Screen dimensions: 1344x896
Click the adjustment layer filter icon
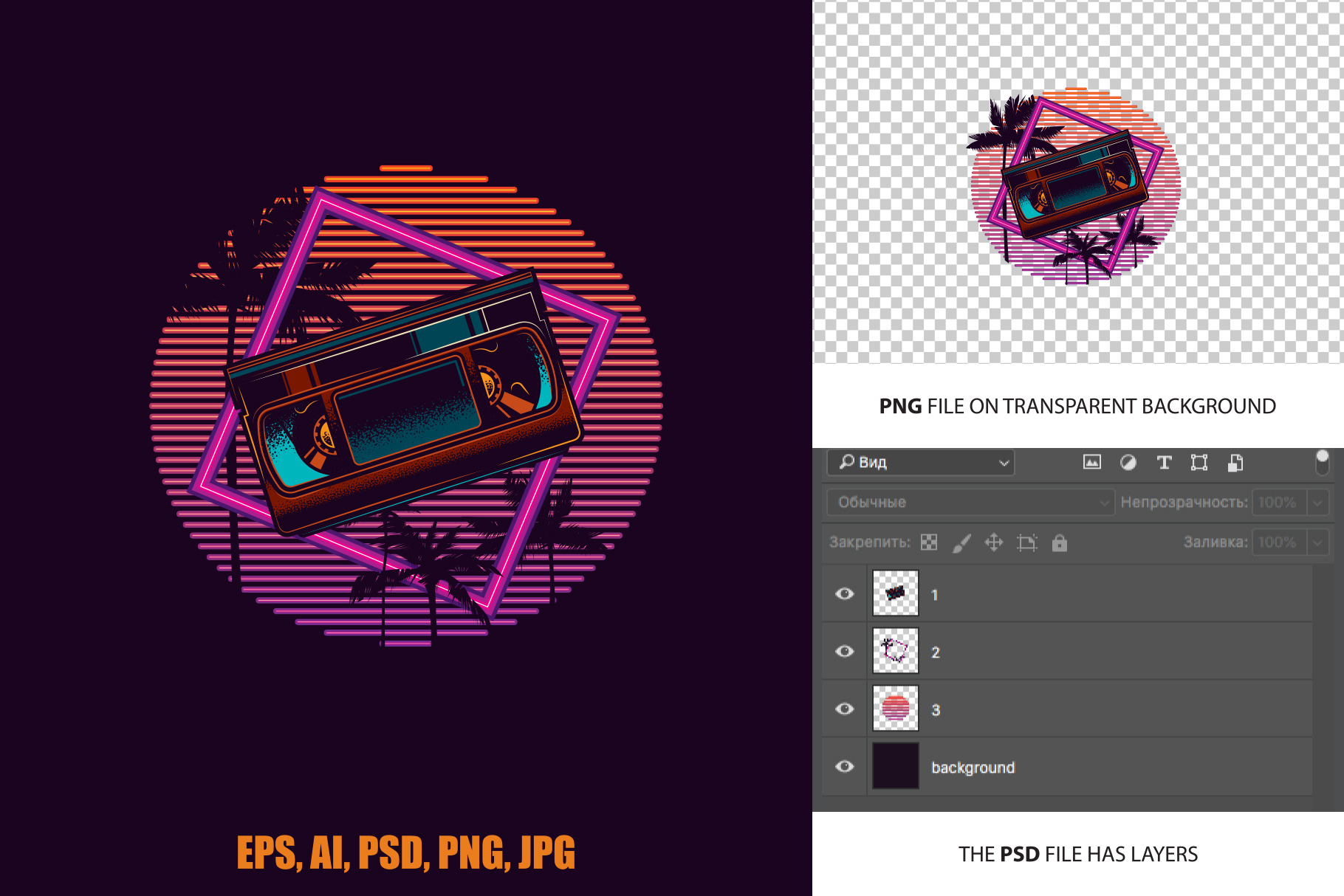click(1128, 463)
